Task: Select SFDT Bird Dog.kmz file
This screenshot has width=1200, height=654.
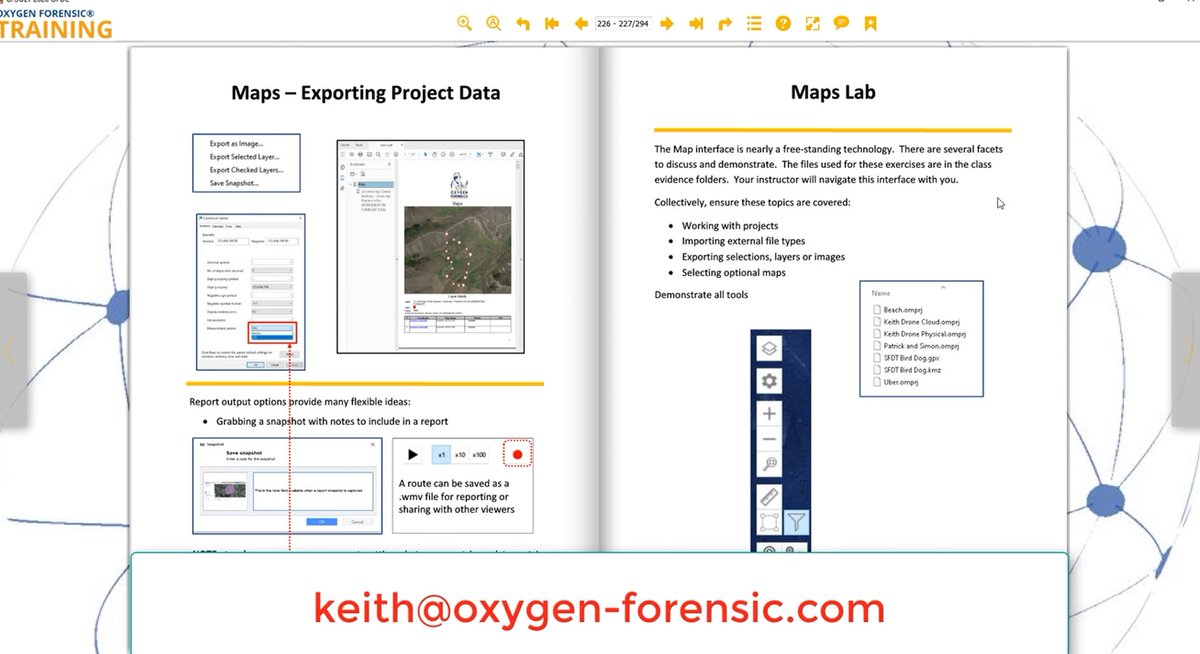Action: click(x=906, y=370)
